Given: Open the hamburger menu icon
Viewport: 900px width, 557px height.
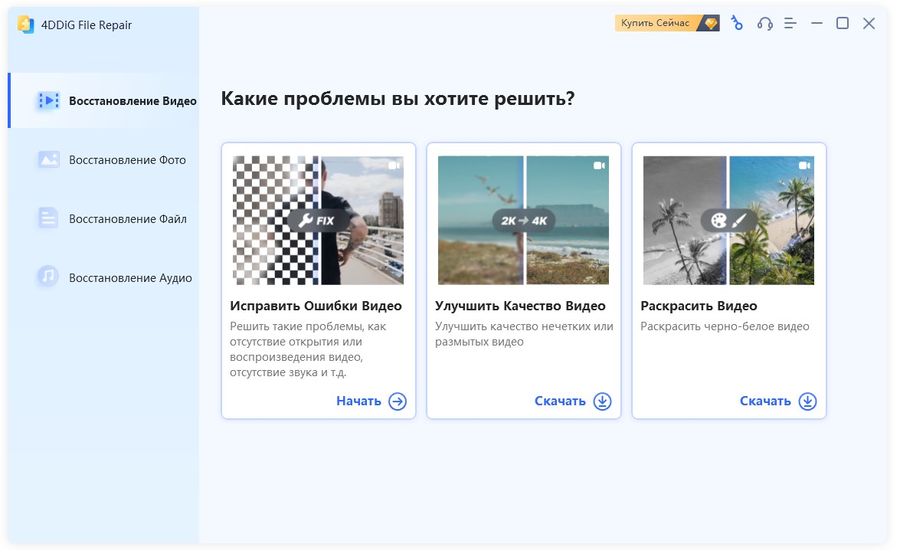Looking at the screenshot, I should [790, 24].
